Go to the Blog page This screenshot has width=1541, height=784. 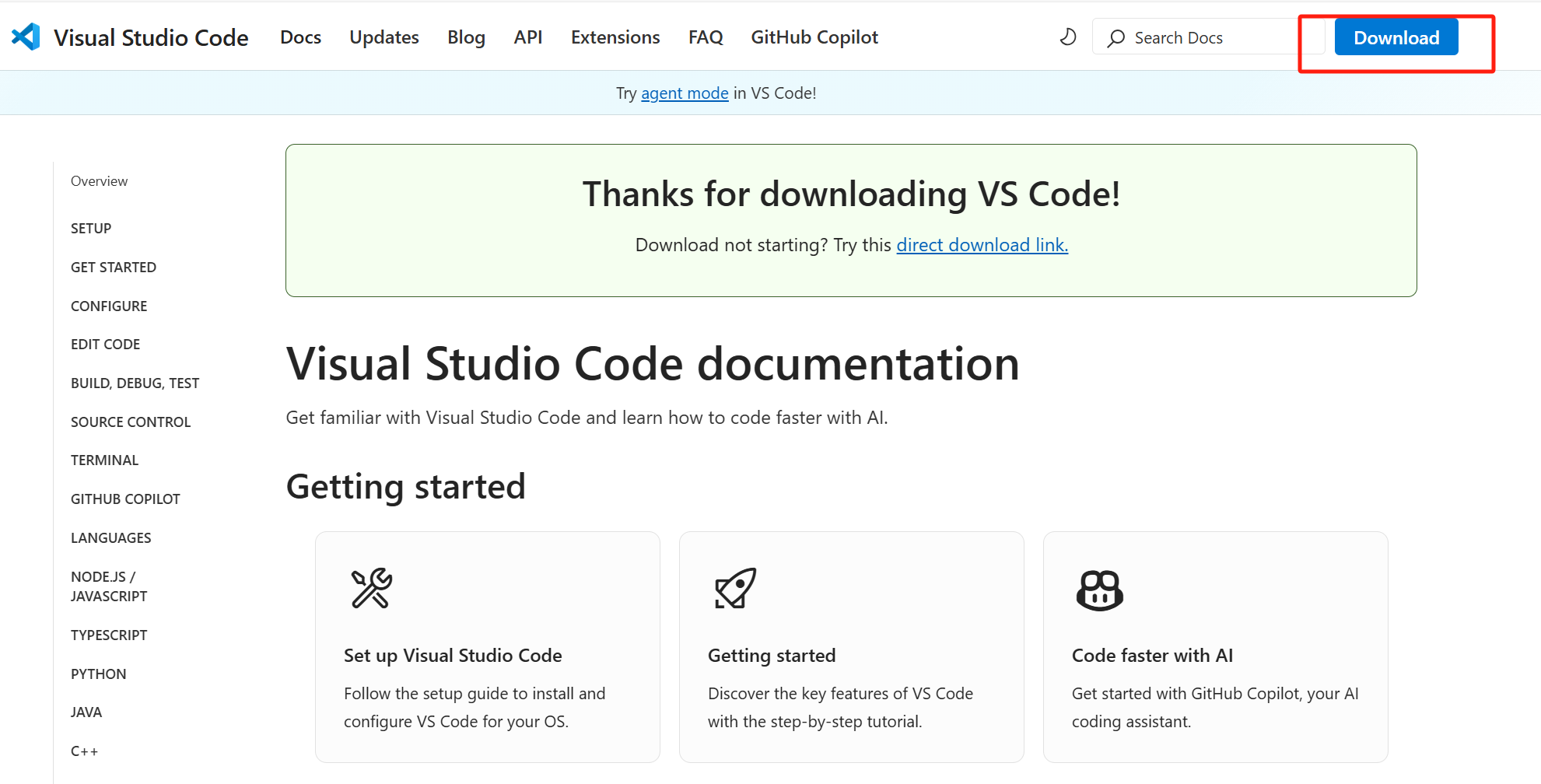[466, 37]
